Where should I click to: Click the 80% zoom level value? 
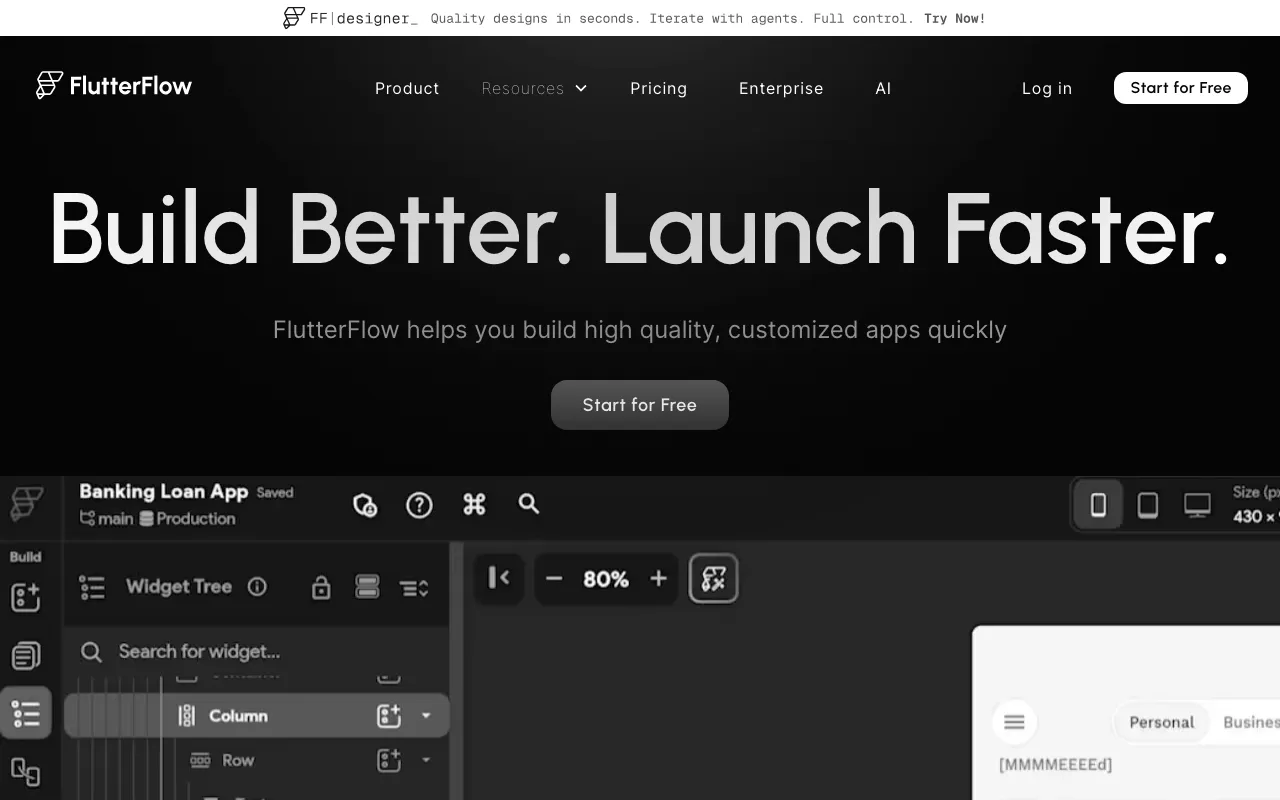click(x=606, y=579)
